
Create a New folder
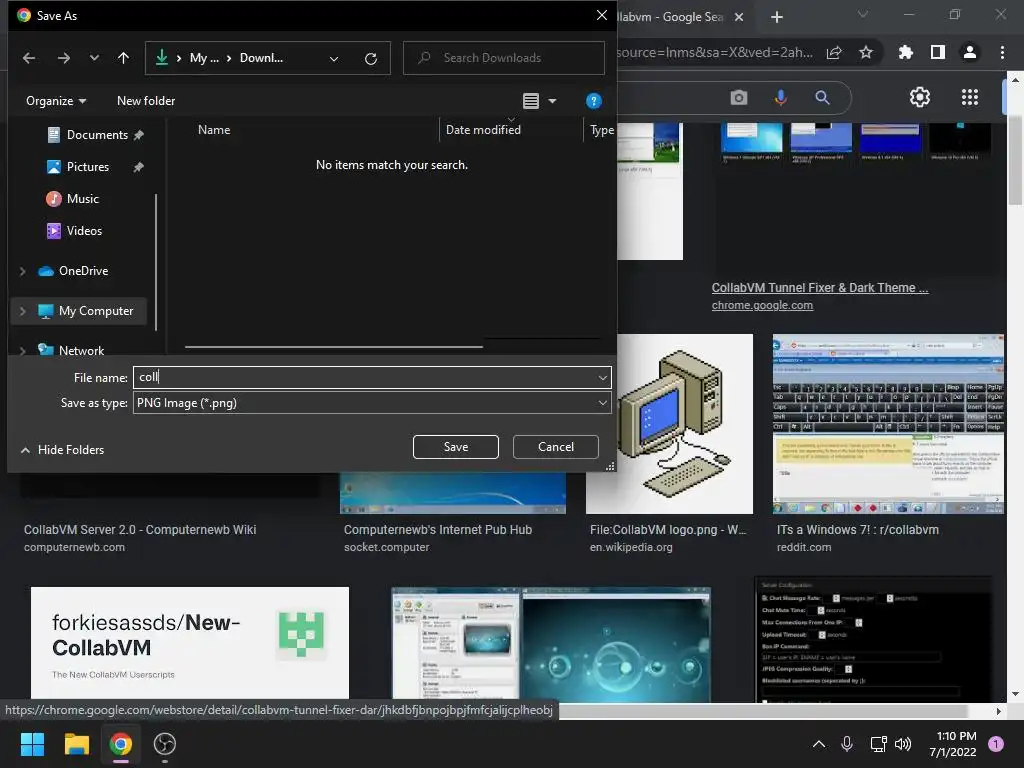tap(146, 101)
